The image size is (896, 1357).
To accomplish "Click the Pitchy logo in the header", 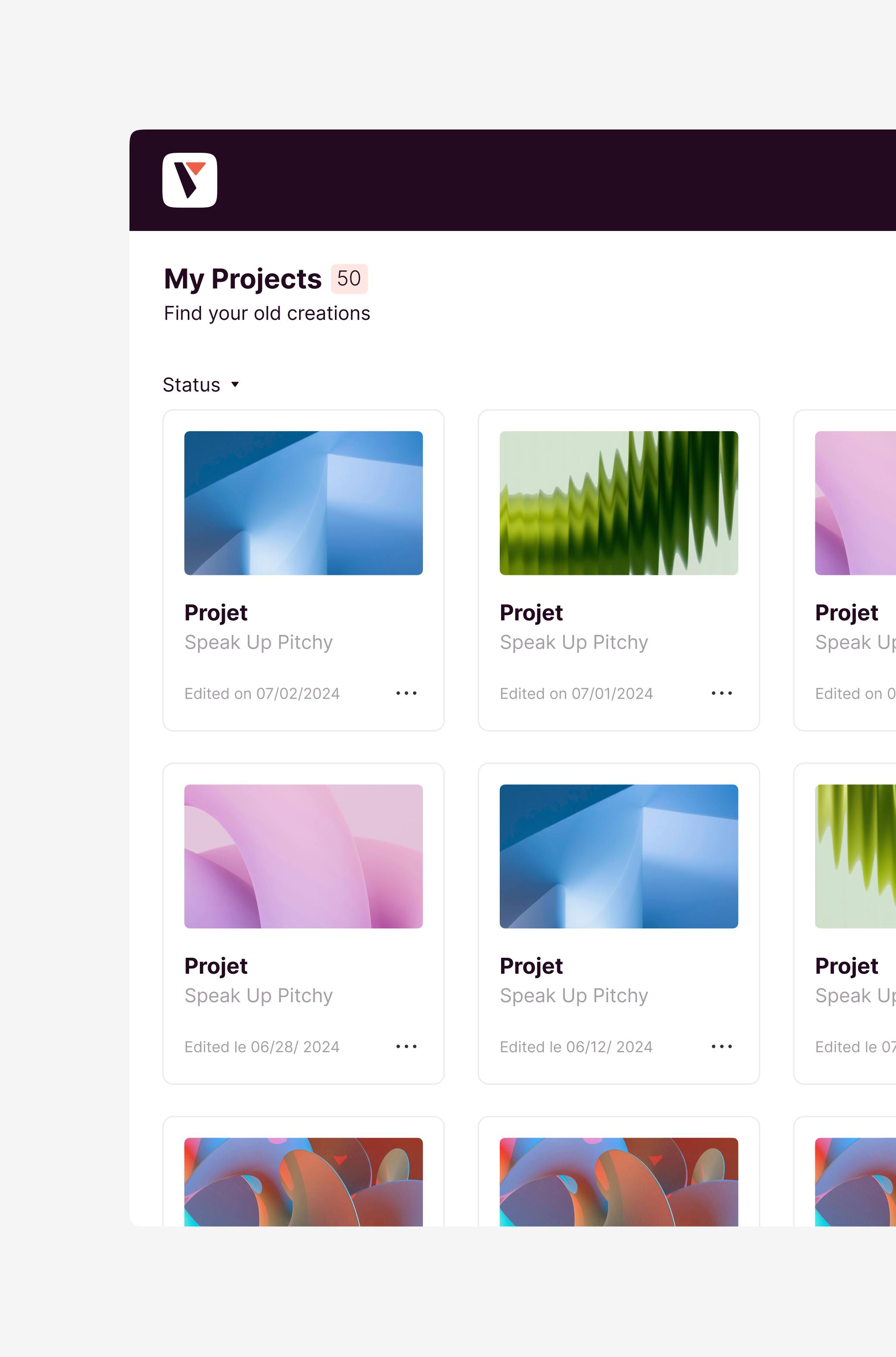I will pyautogui.click(x=189, y=180).
